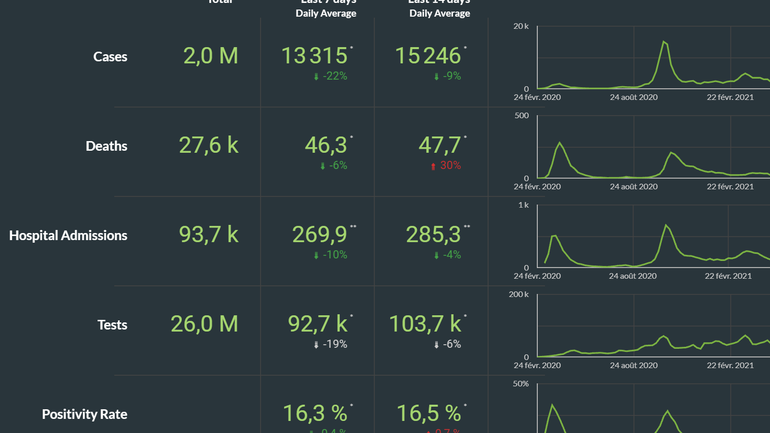This screenshot has height=433, width=770.
Task: Click the down arrow beside -4%
Action: (436, 255)
